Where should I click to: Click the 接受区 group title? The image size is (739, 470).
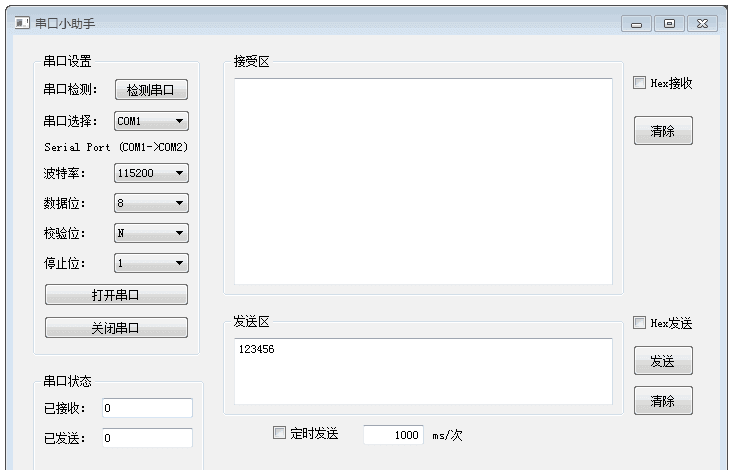(x=252, y=62)
